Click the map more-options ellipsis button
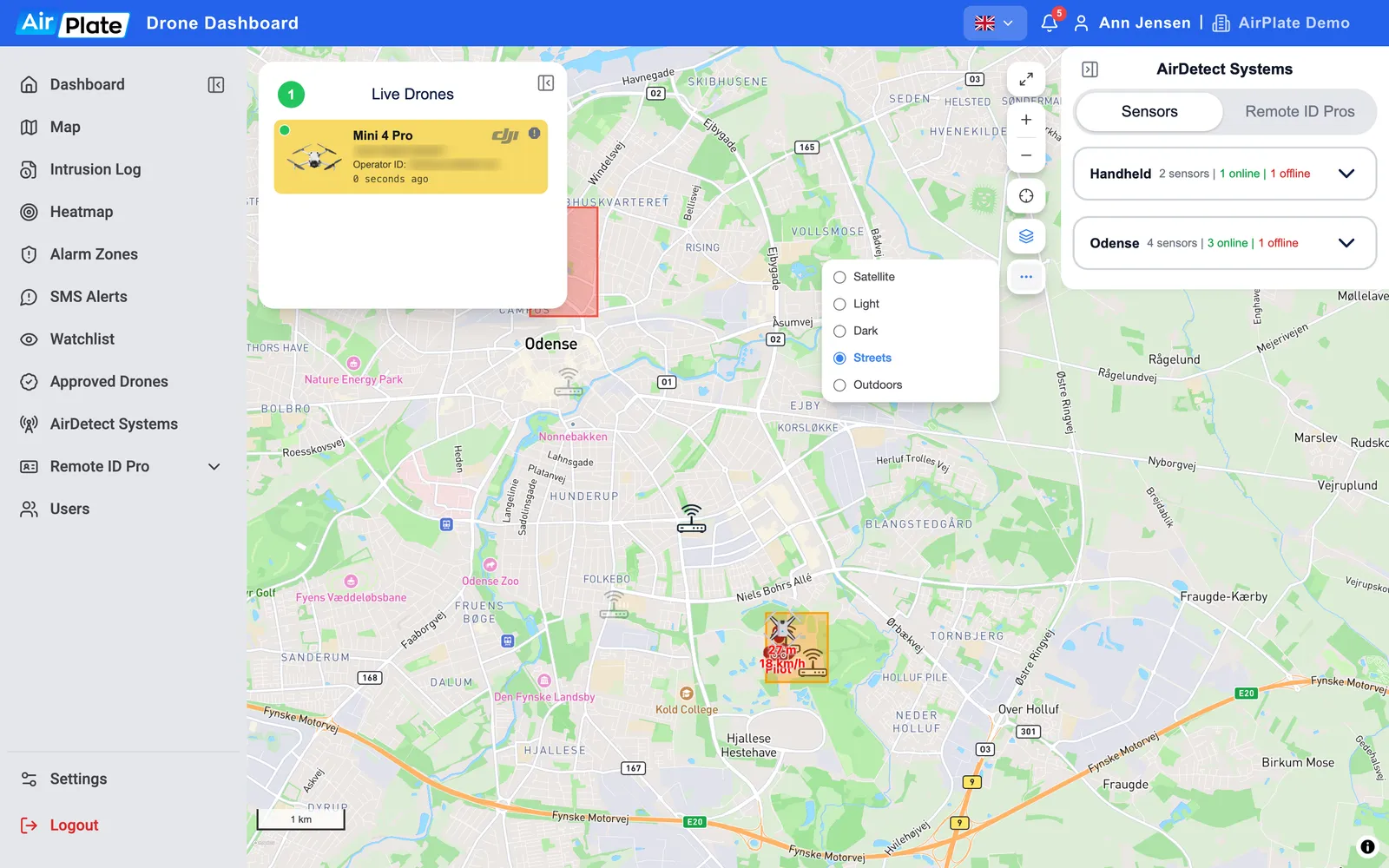 click(1026, 277)
